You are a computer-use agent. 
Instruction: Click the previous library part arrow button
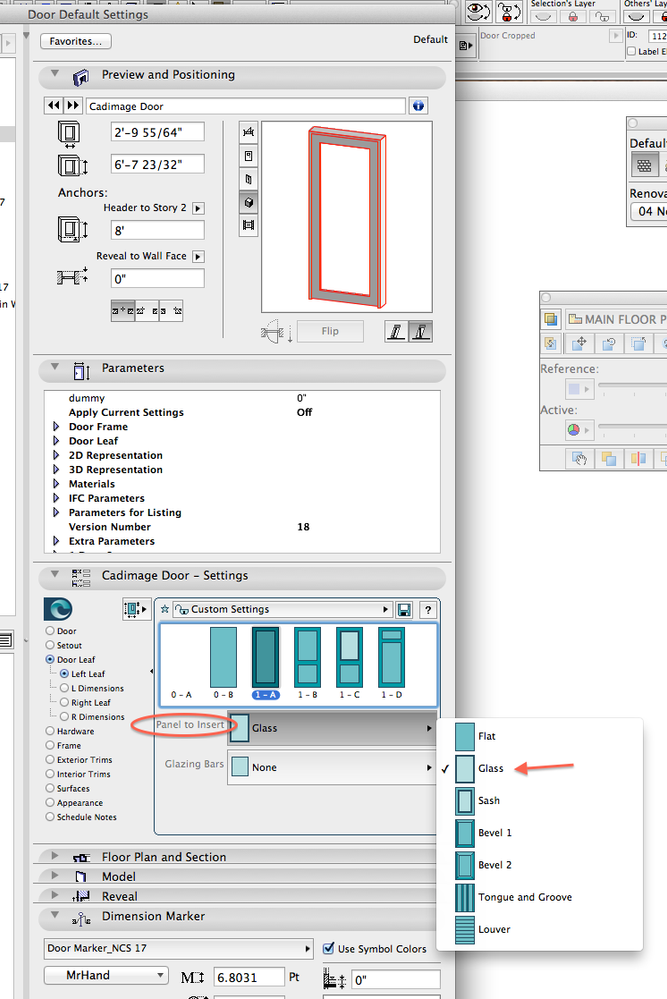click(x=54, y=106)
